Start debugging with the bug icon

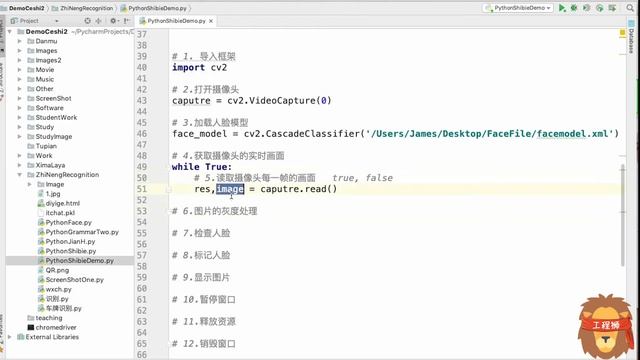(574, 8)
